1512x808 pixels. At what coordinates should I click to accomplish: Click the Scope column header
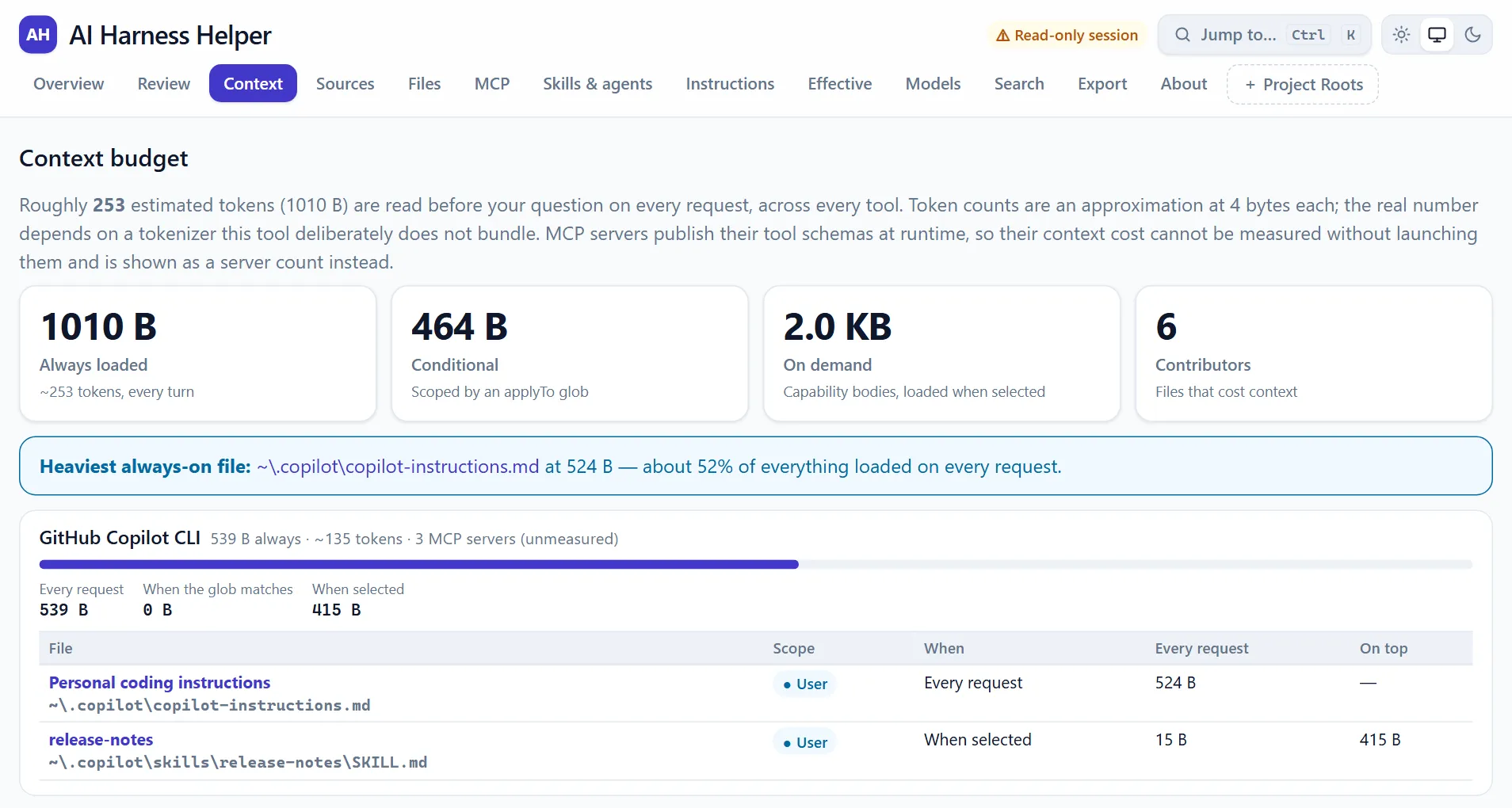pyautogui.click(x=793, y=648)
